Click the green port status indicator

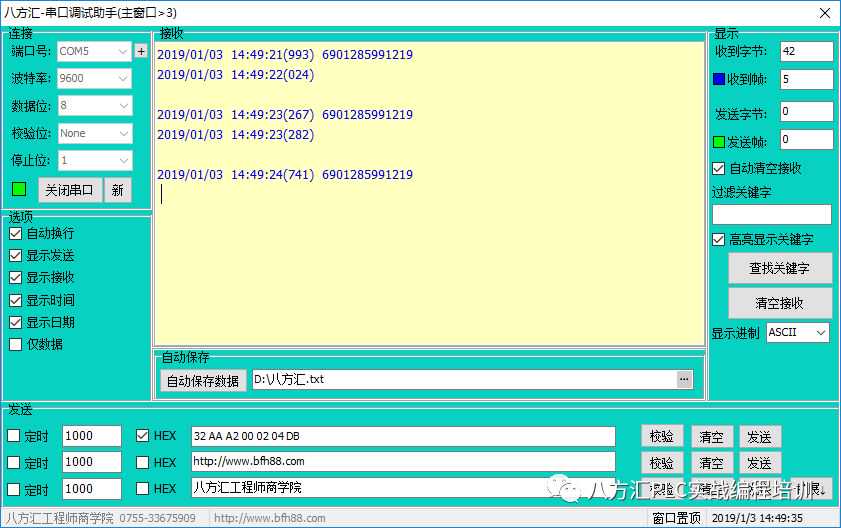19,189
